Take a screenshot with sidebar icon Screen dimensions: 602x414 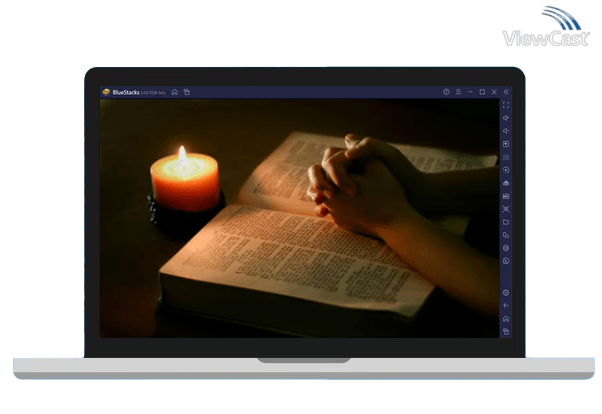coord(506,209)
